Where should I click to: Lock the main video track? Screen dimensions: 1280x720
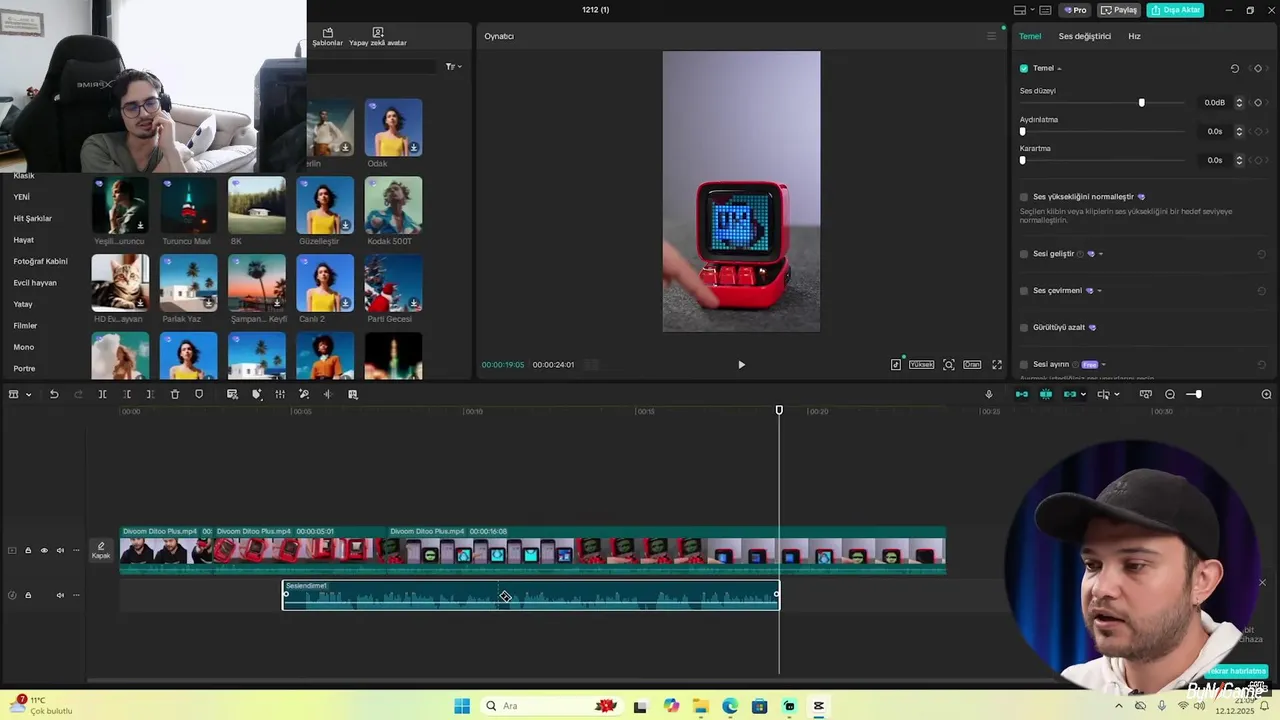point(28,551)
